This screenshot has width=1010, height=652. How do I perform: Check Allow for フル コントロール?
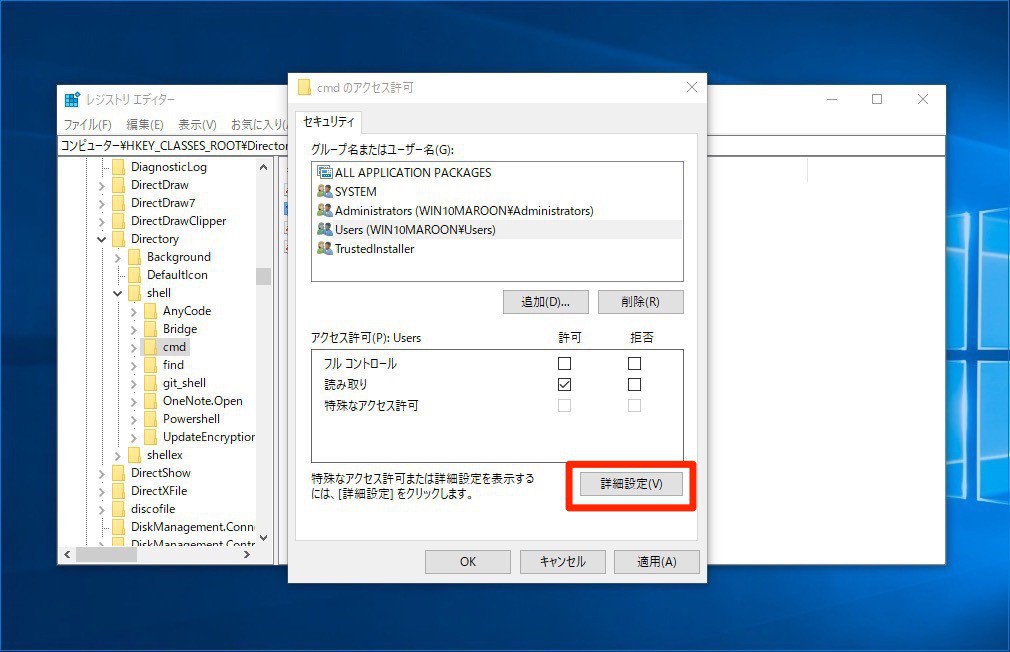(x=564, y=363)
